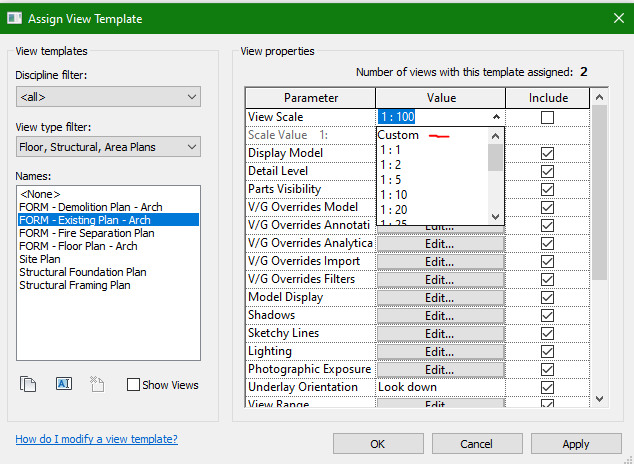Click the Duplicate view template icon
Viewport: 634px width, 464px height.
[x=28, y=384]
